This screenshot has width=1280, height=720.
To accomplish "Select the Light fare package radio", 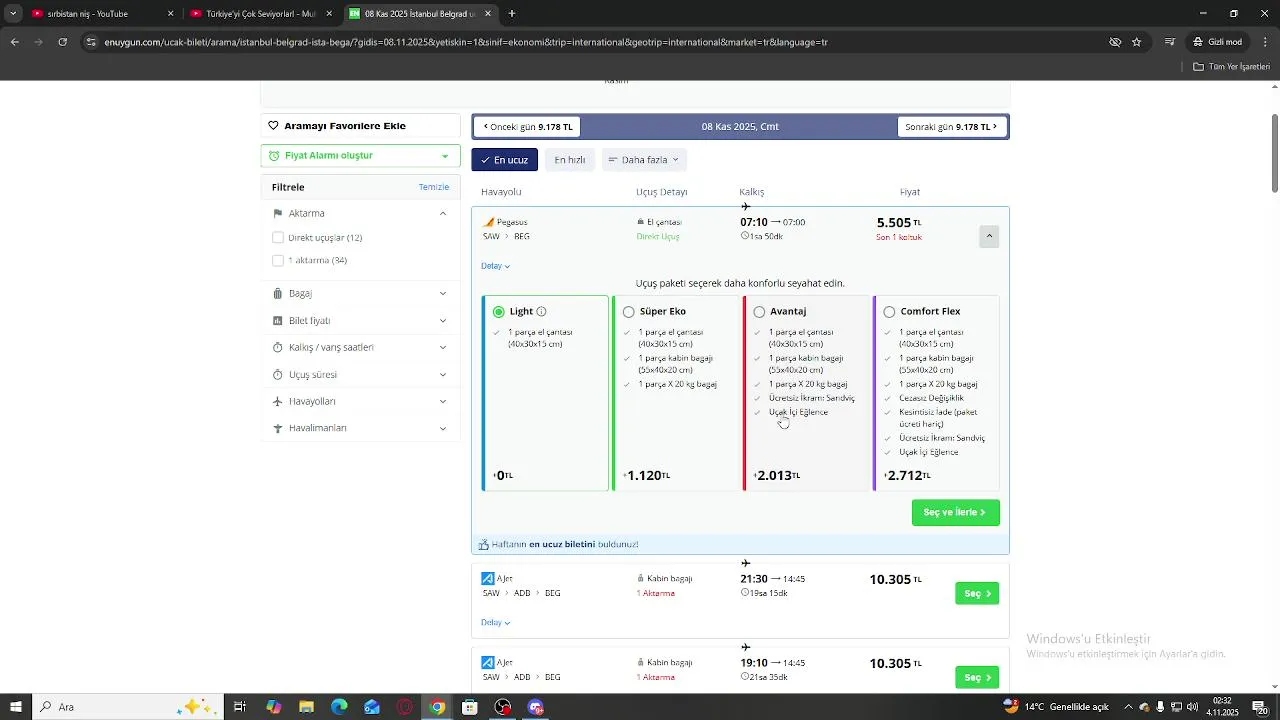I will click(499, 312).
